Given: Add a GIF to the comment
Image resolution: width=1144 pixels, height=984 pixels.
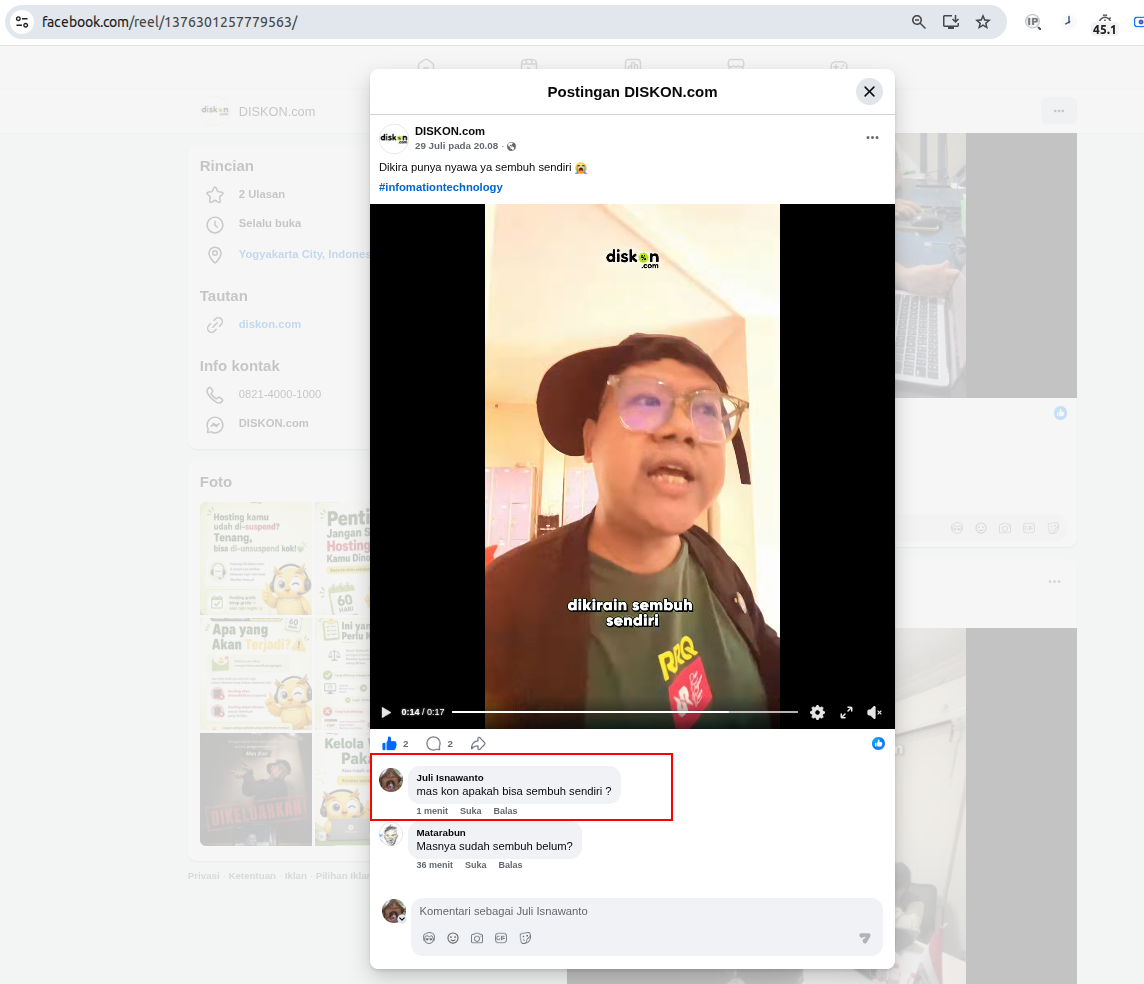Looking at the screenshot, I should click(501, 938).
